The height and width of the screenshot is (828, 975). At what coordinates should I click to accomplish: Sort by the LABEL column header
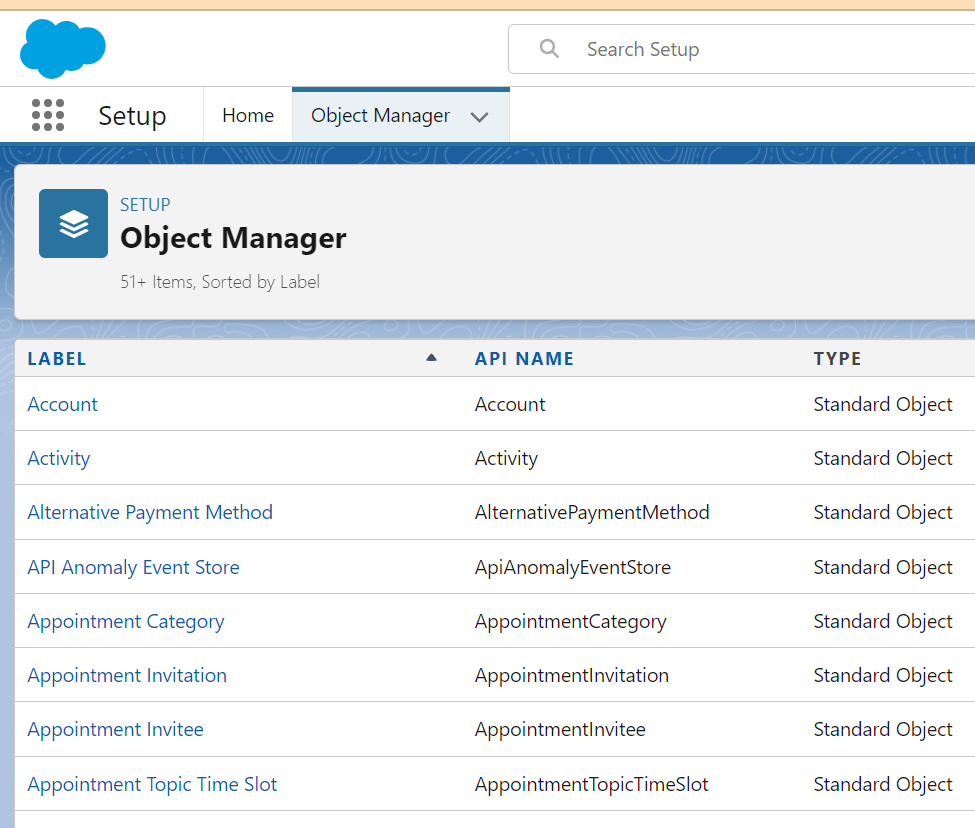pyautogui.click(x=57, y=359)
